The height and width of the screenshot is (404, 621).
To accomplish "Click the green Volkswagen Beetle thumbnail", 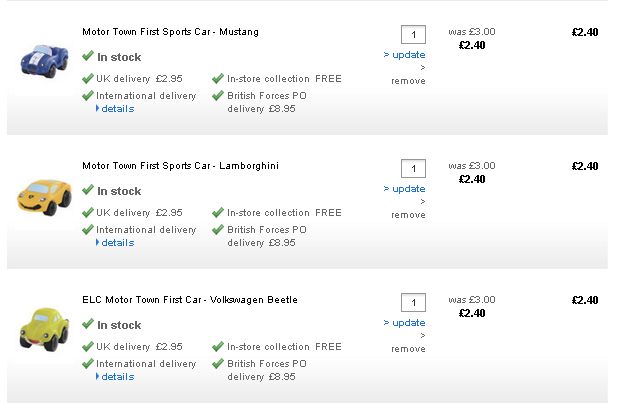I will click(x=43, y=328).
